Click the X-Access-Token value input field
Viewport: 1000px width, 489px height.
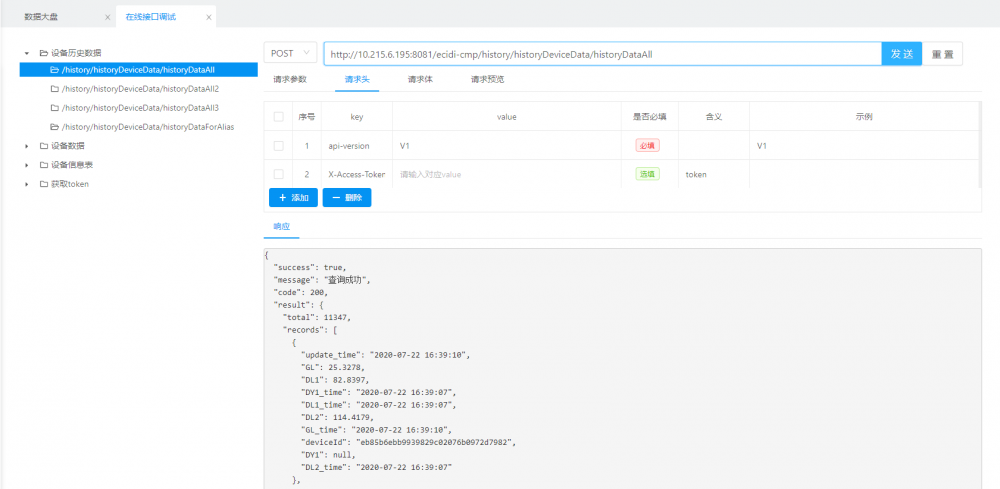(505, 174)
